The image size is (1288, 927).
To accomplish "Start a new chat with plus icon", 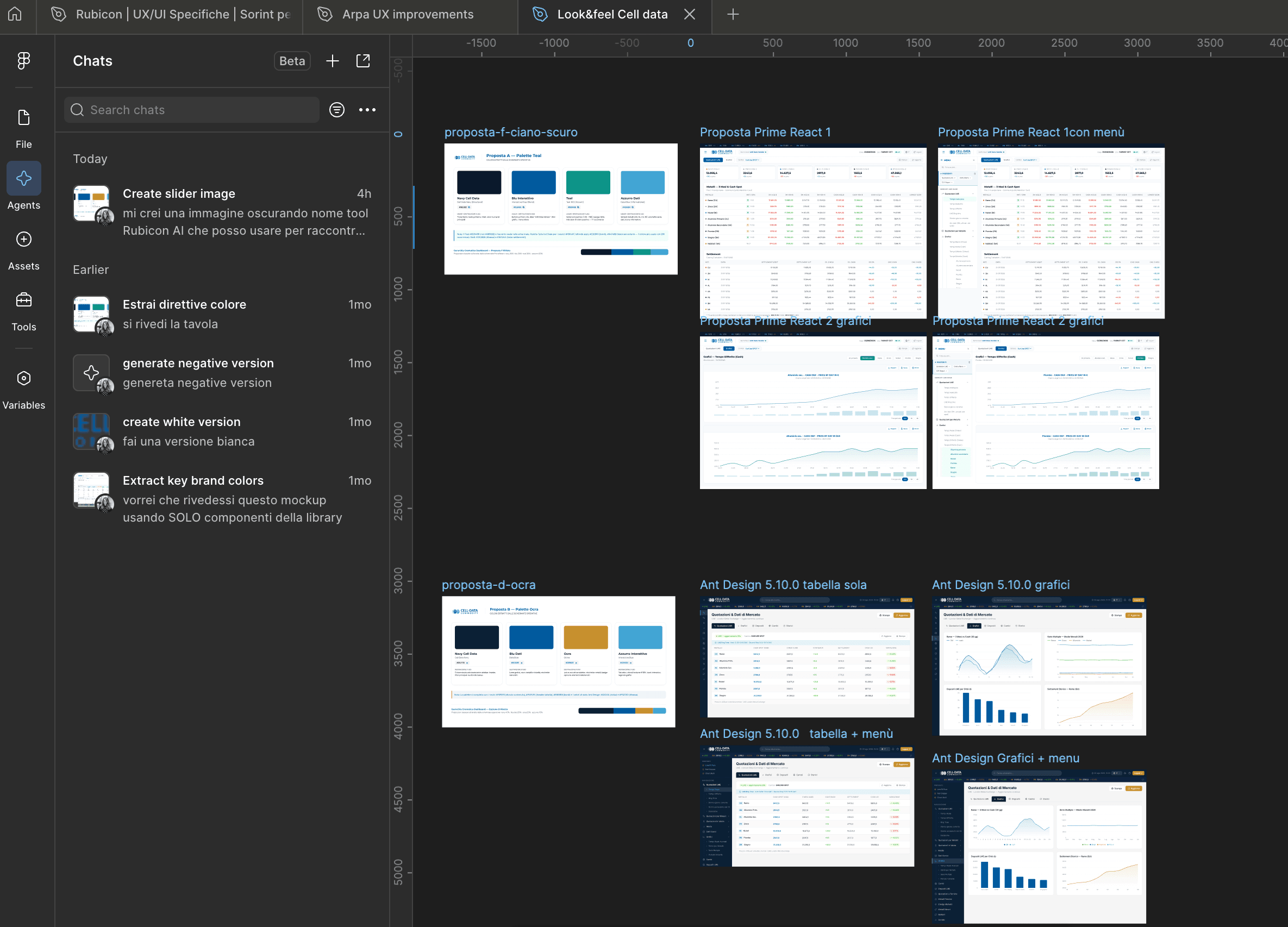I will (332, 61).
